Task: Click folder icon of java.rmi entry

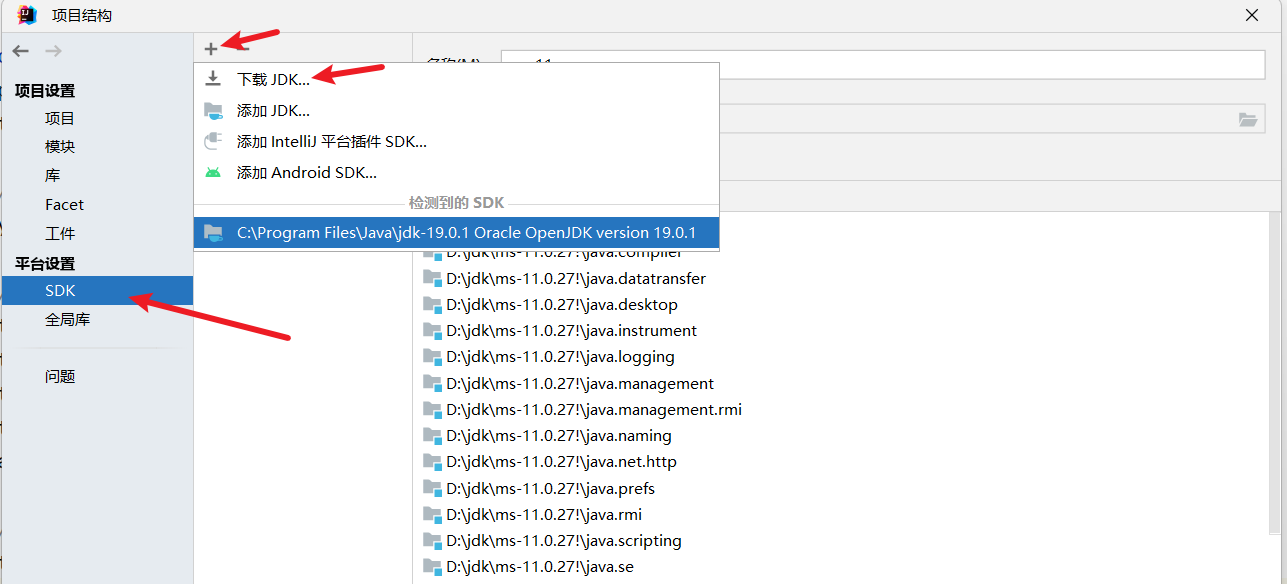Action: click(x=432, y=514)
